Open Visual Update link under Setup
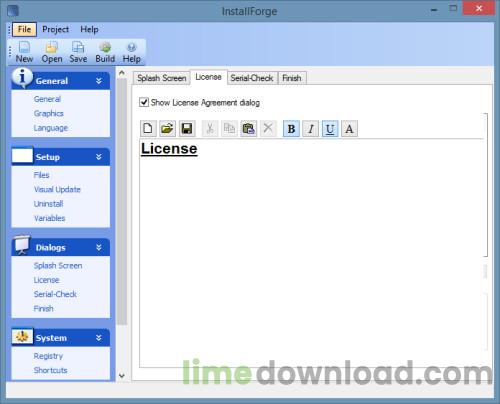This screenshot has height=404, width=500. 57,189
